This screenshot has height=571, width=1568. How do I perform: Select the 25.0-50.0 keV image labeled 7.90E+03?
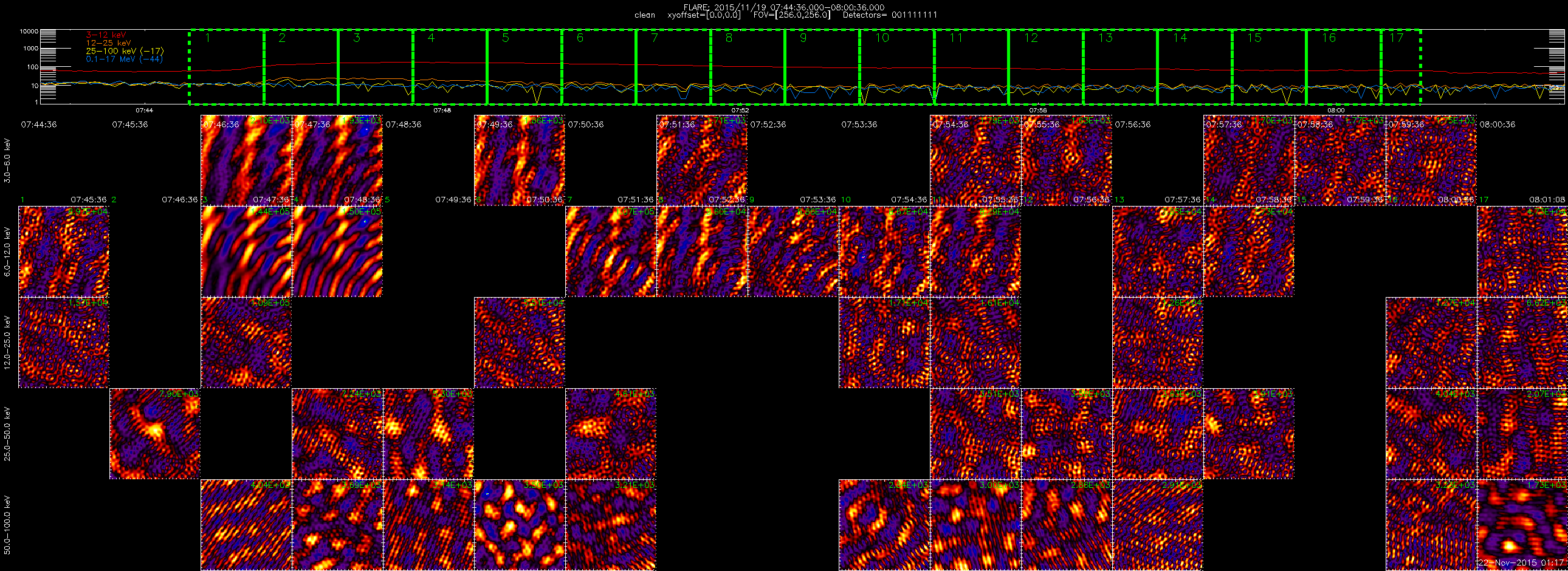point(155,434)
